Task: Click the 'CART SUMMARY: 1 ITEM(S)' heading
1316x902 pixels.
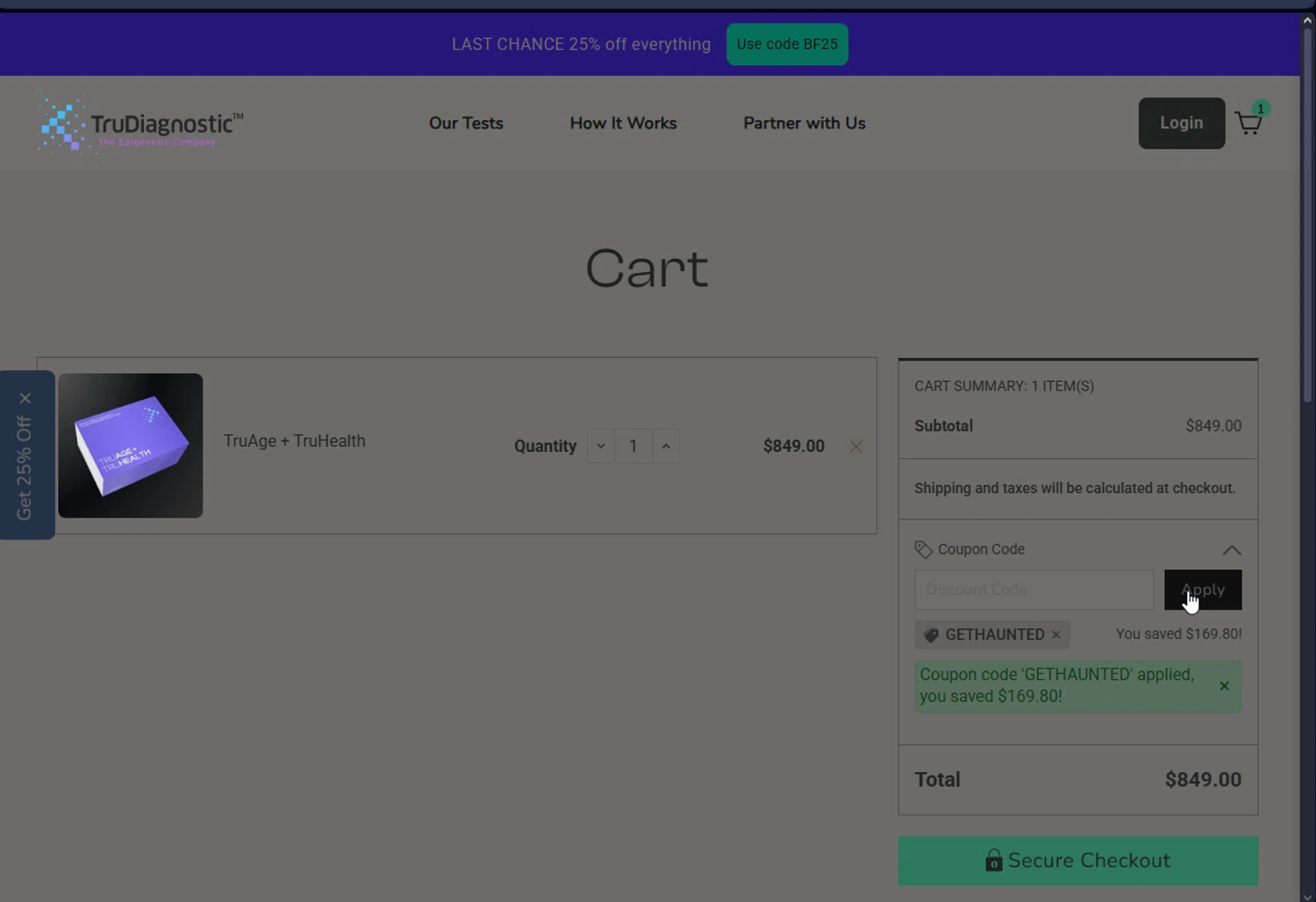Action: 1004,386
